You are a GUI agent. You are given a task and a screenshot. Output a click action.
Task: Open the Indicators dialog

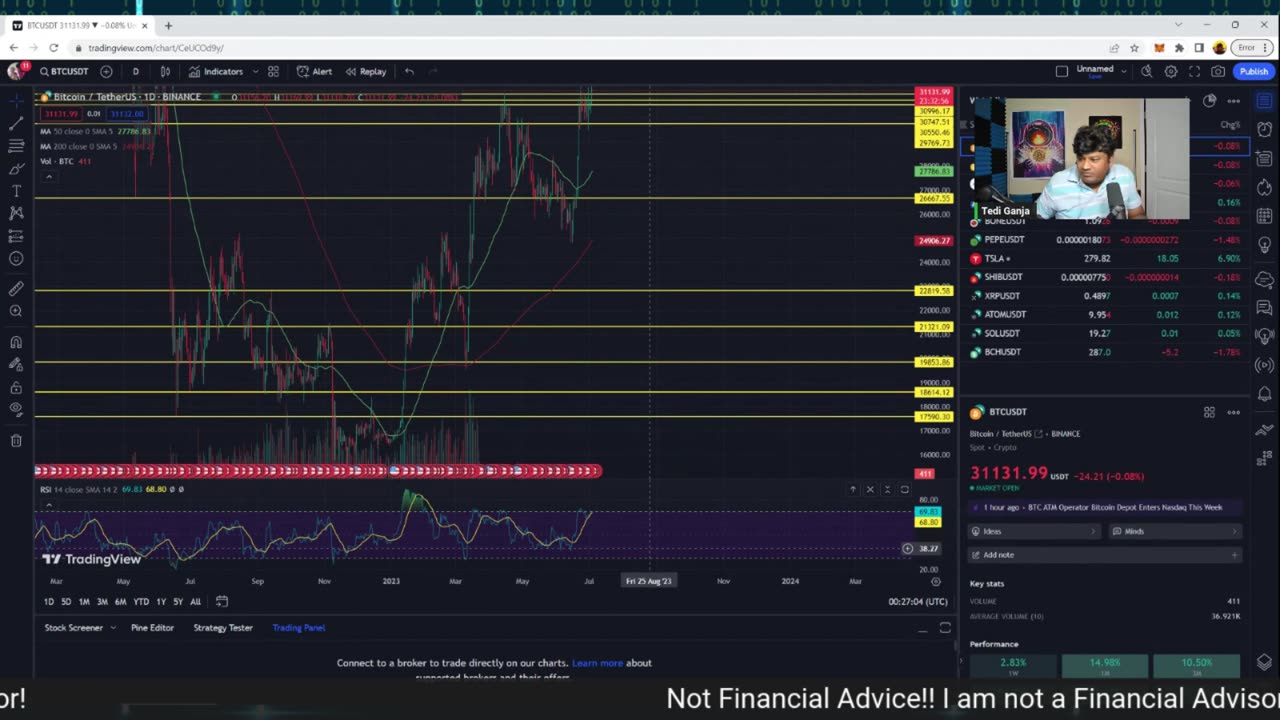(x=216, y=71)
